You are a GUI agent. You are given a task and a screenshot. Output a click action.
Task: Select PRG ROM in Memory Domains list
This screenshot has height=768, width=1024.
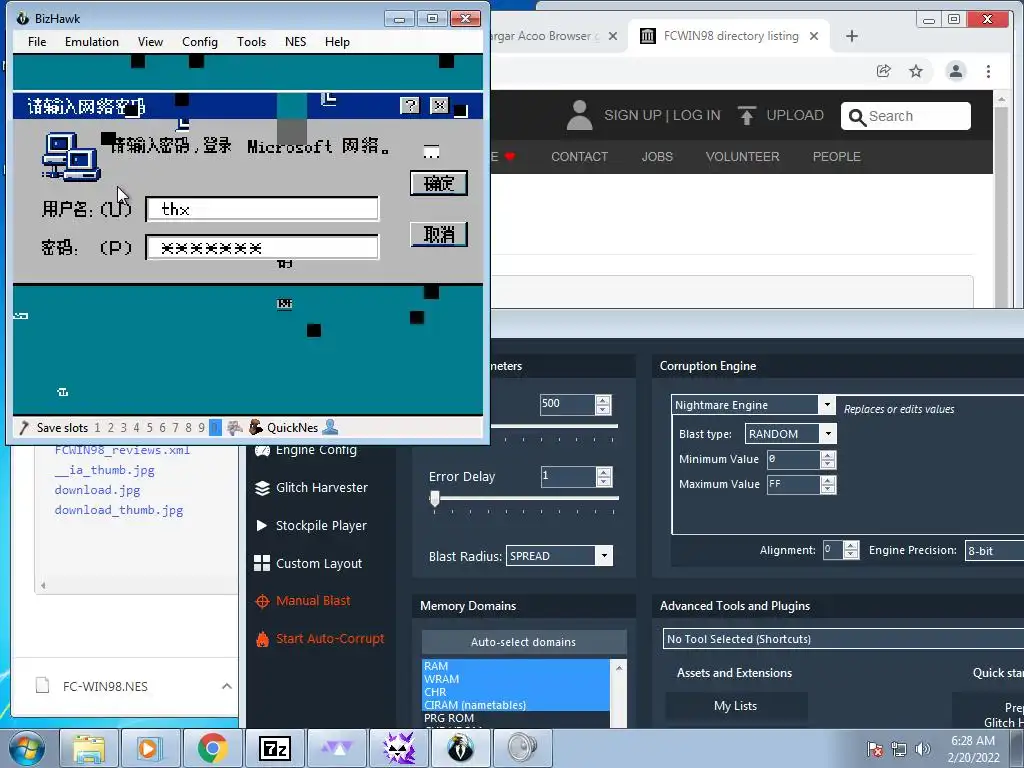(449, 718)
